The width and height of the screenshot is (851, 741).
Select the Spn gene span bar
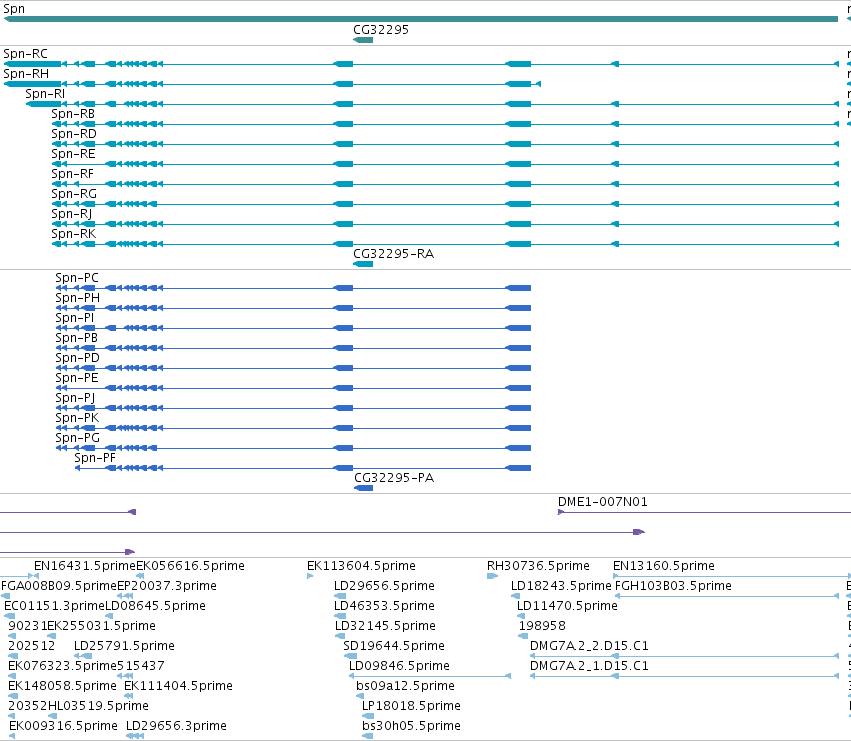click(421, 19)
